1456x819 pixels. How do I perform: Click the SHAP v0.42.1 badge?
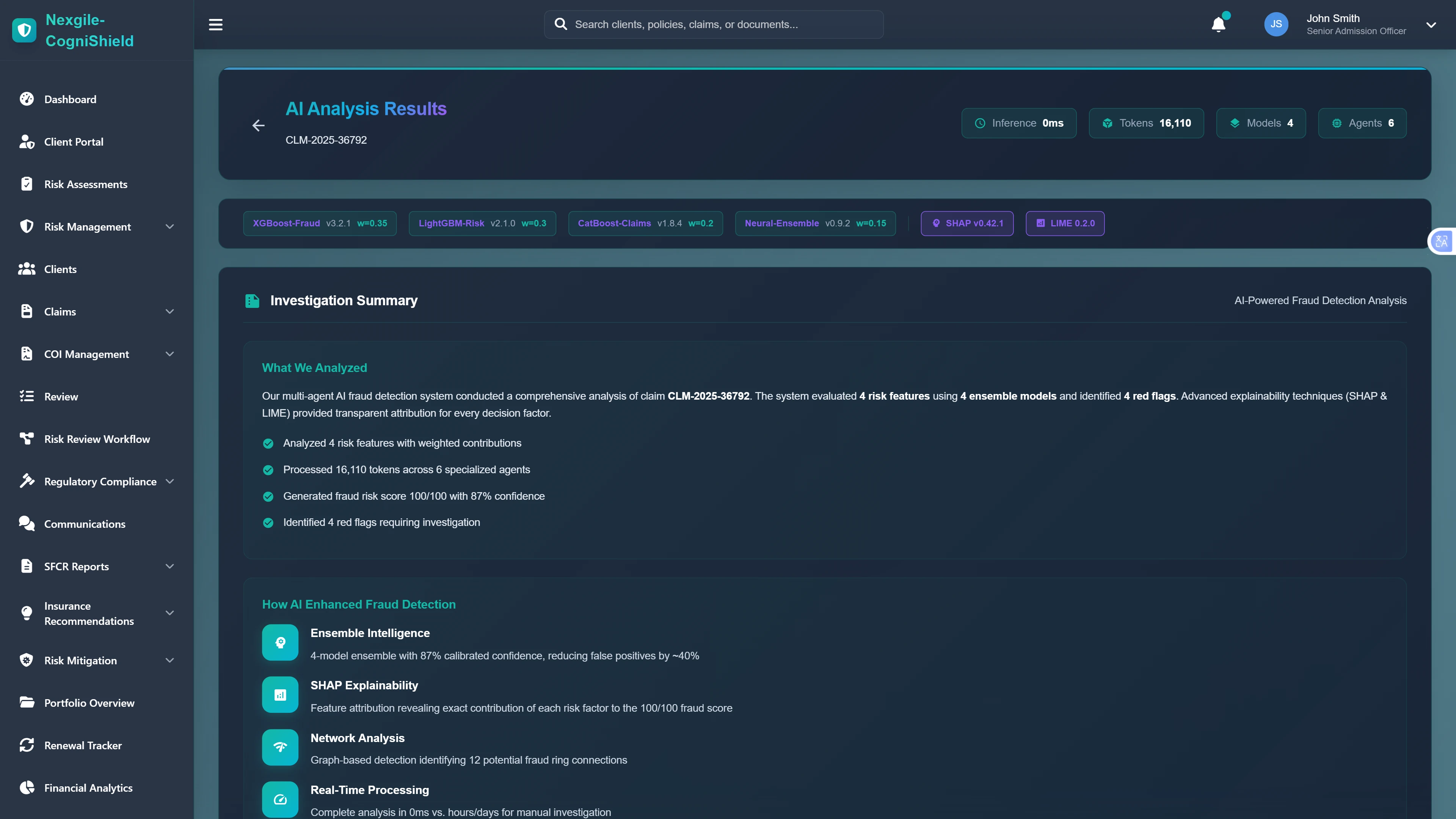966,223
